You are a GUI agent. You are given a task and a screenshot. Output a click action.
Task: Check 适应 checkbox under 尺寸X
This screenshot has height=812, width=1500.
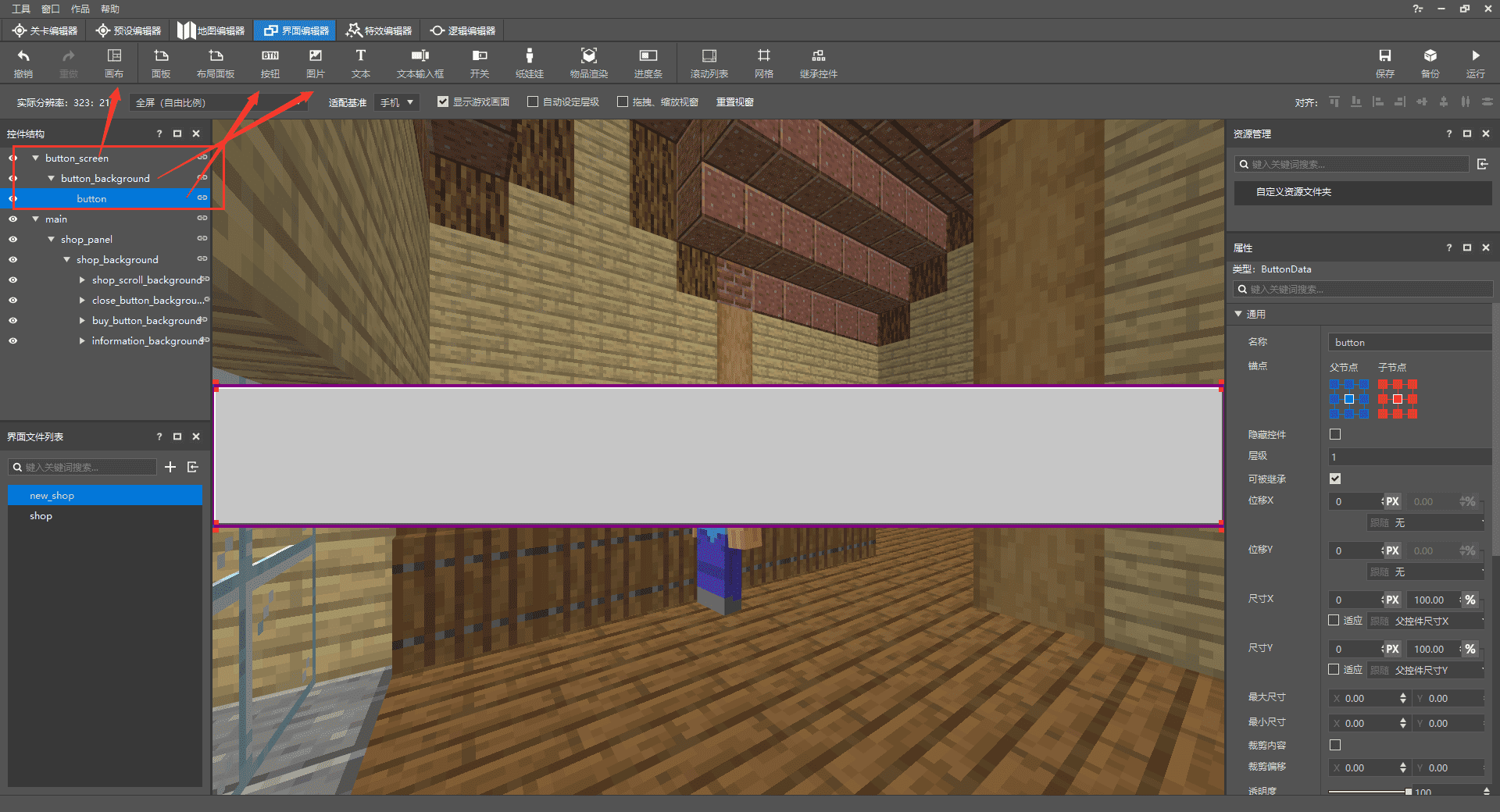pyautogui.click(x=1334, y=620)
